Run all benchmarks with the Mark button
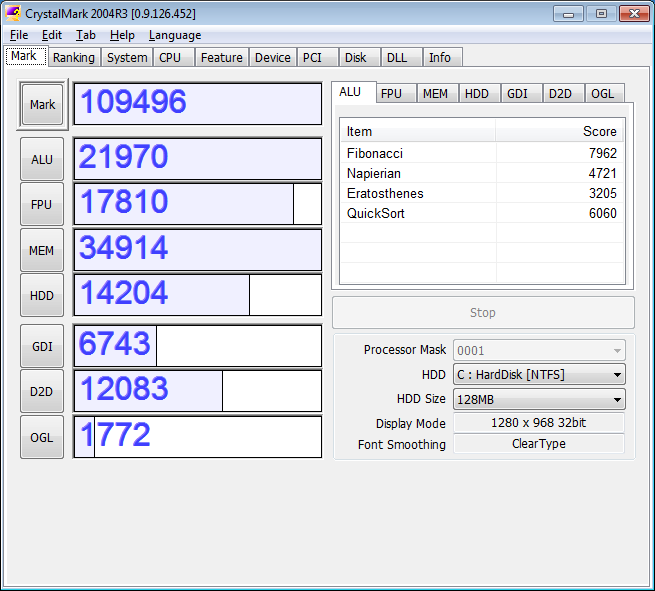The image size is (655, 591). coord(42,105)
